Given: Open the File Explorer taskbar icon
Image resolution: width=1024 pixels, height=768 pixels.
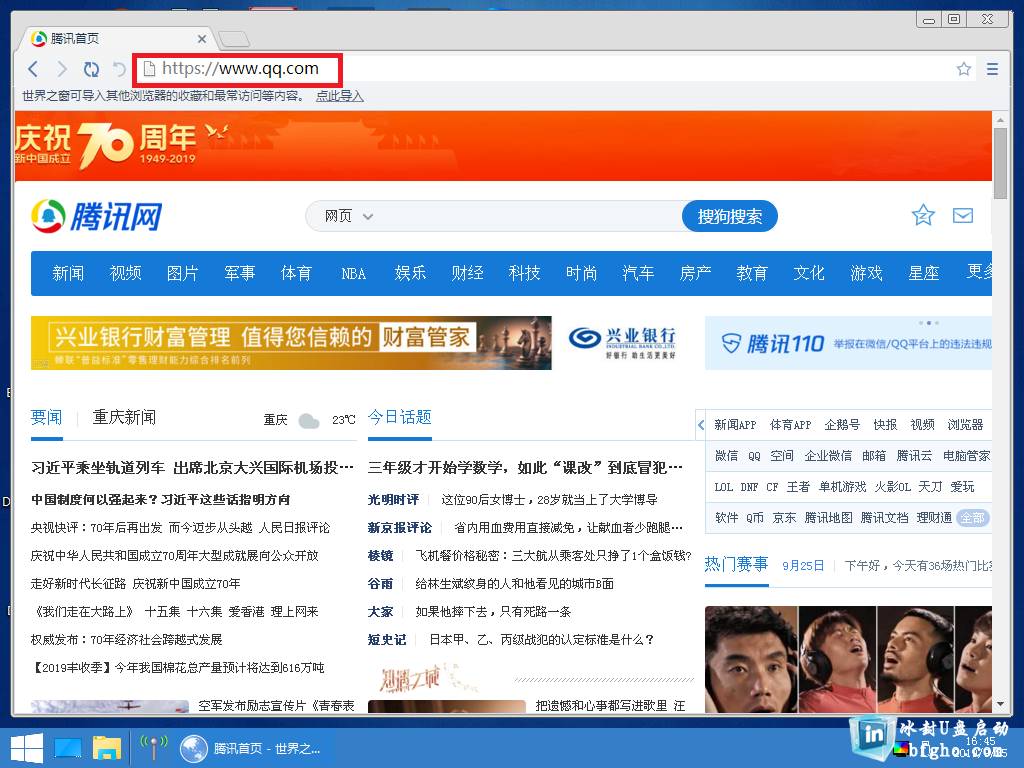Looking at the screenshot, I should pyautogui.click(x=106, y=748).
